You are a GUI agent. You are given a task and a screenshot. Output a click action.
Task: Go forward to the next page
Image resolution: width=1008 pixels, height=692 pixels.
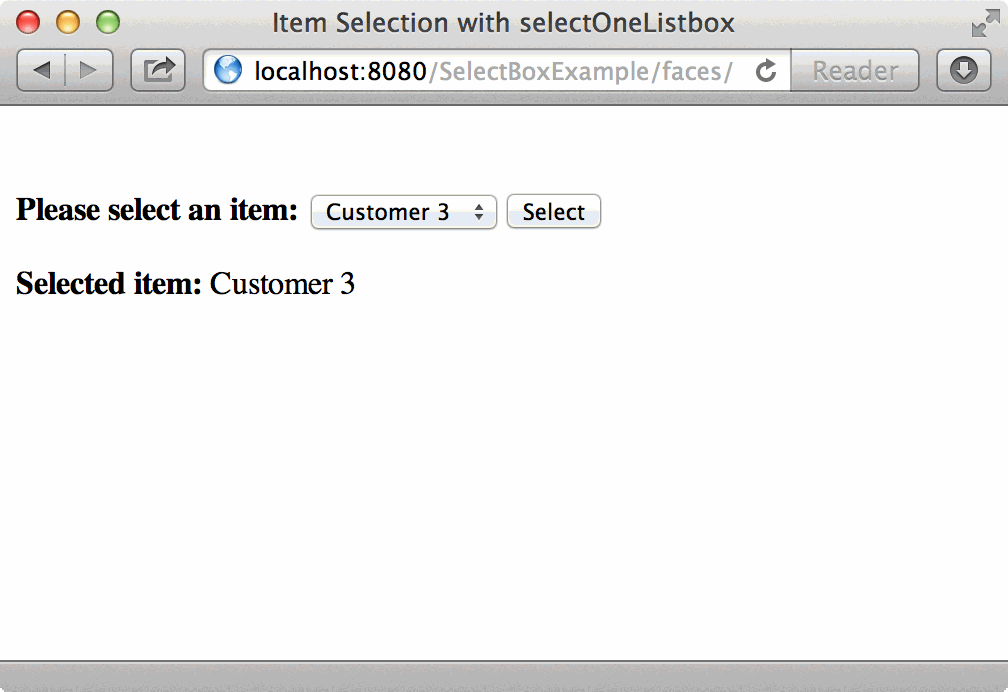[89, 70]
